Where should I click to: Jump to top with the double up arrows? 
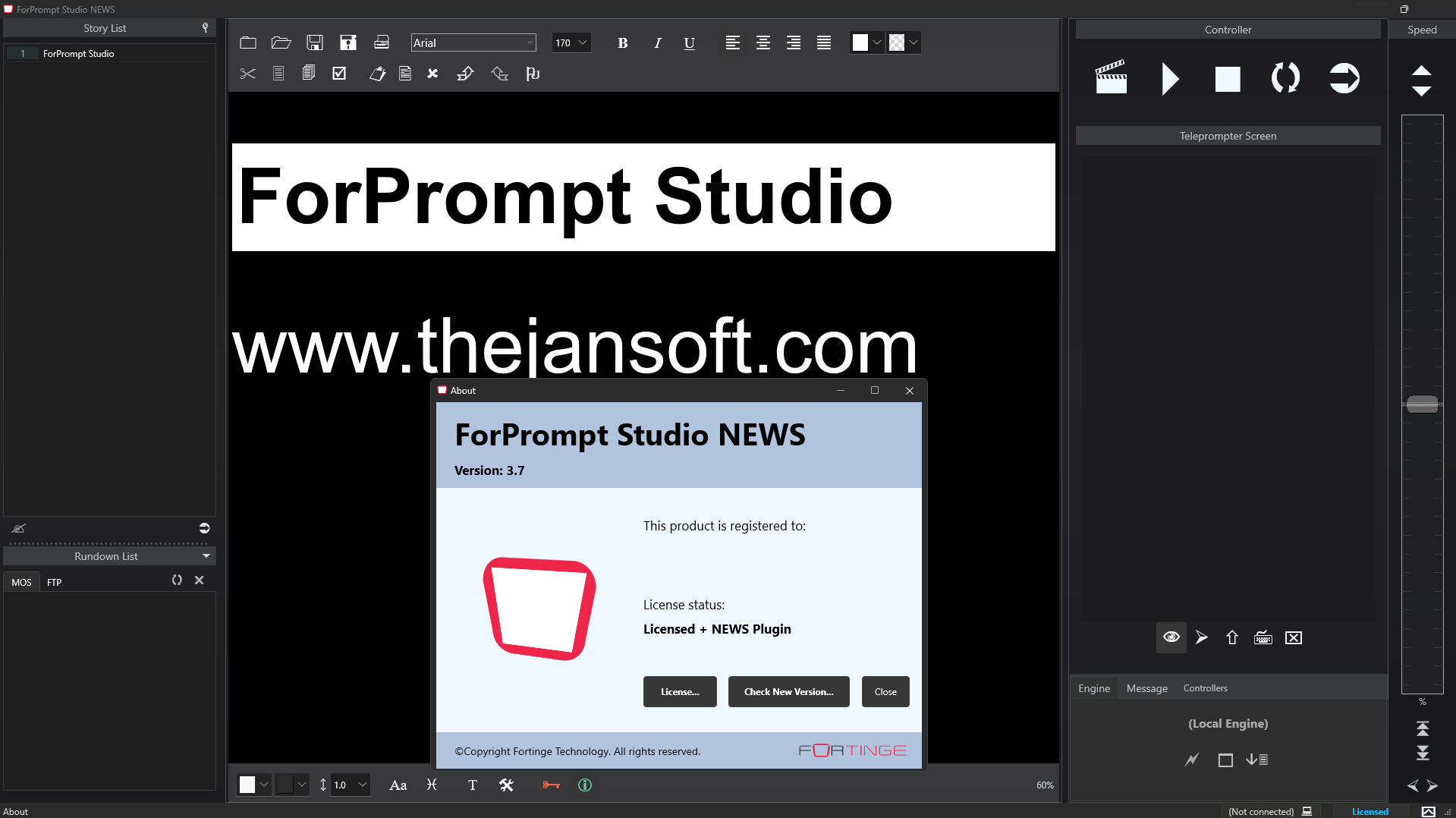tap(1423, 728)
